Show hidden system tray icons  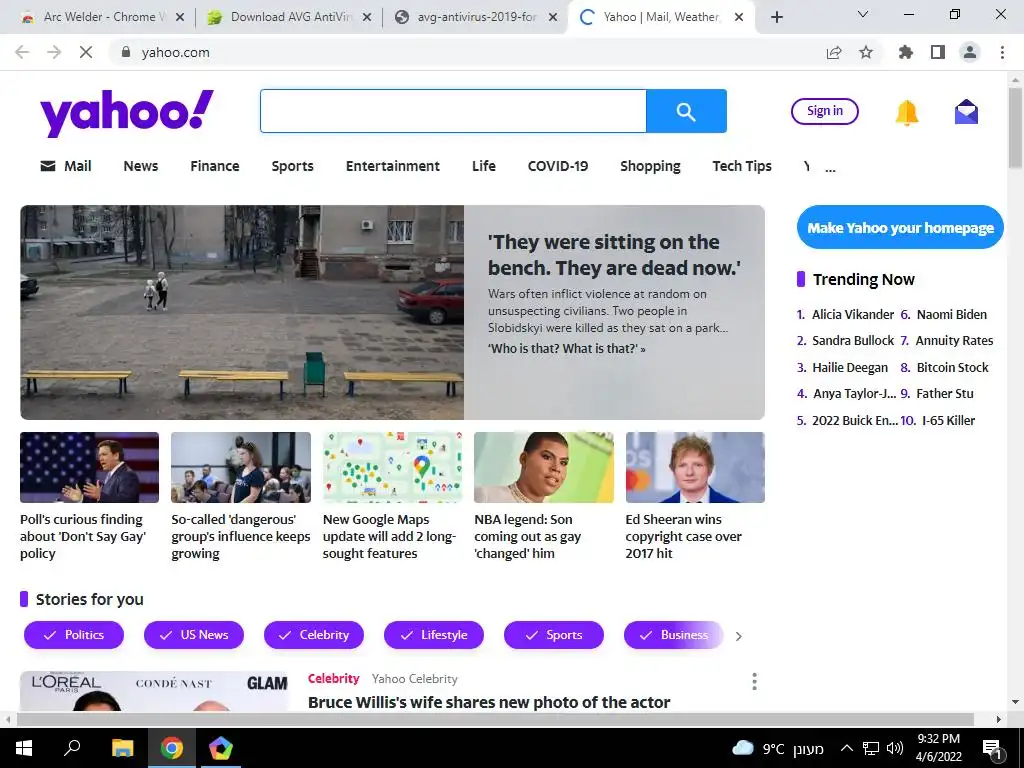tap(846, 748)
